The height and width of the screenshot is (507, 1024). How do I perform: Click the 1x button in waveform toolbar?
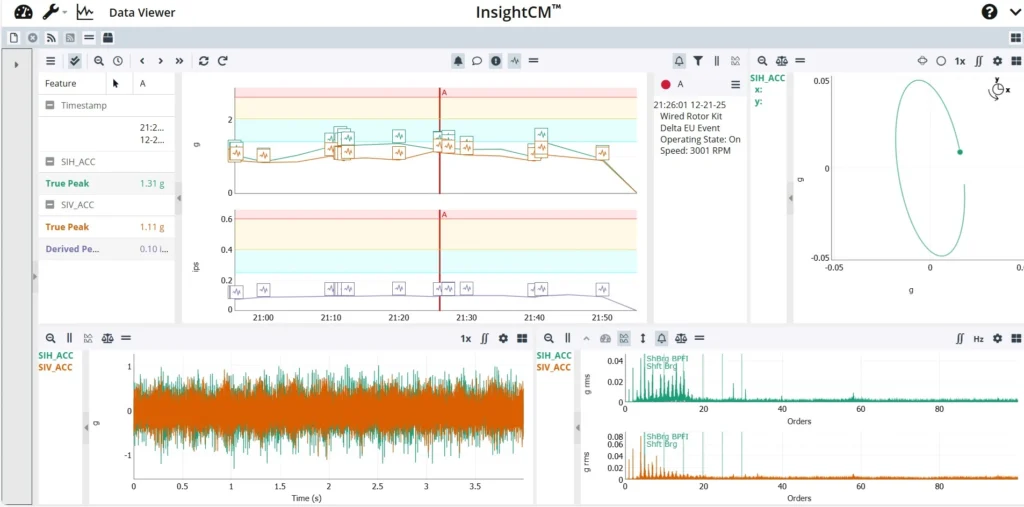465,339
